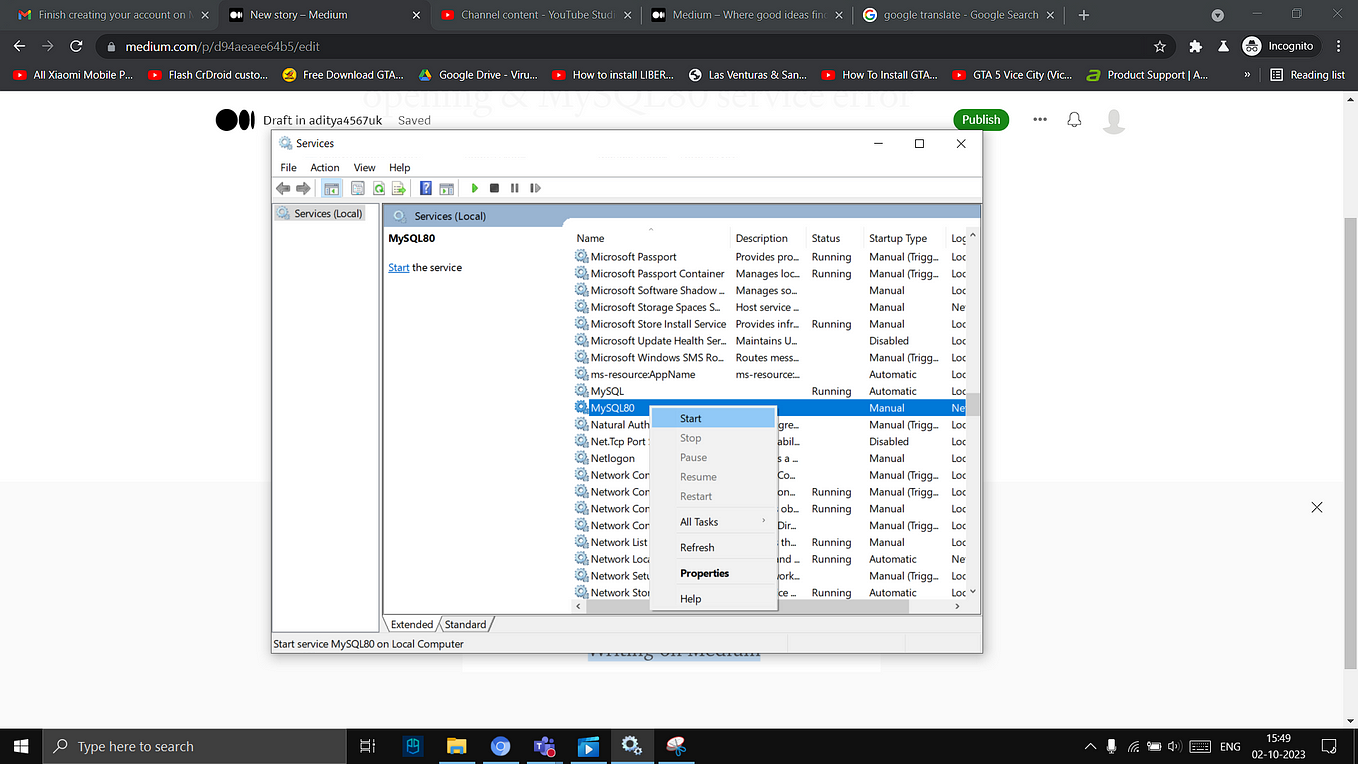Open the Reading list
The image size is (1358, 764).
[1307, 75]
